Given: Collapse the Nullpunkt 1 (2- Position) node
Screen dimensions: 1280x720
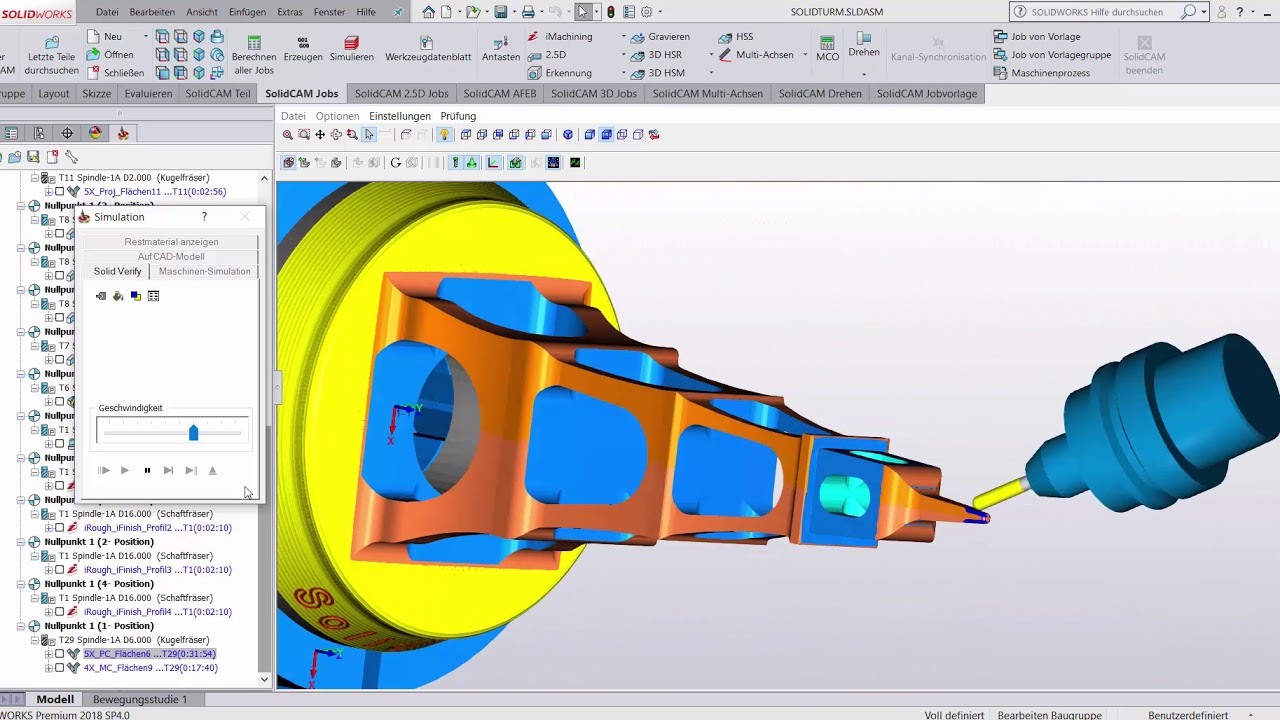Looking at the screenshot, I should [x=20, y=542].
